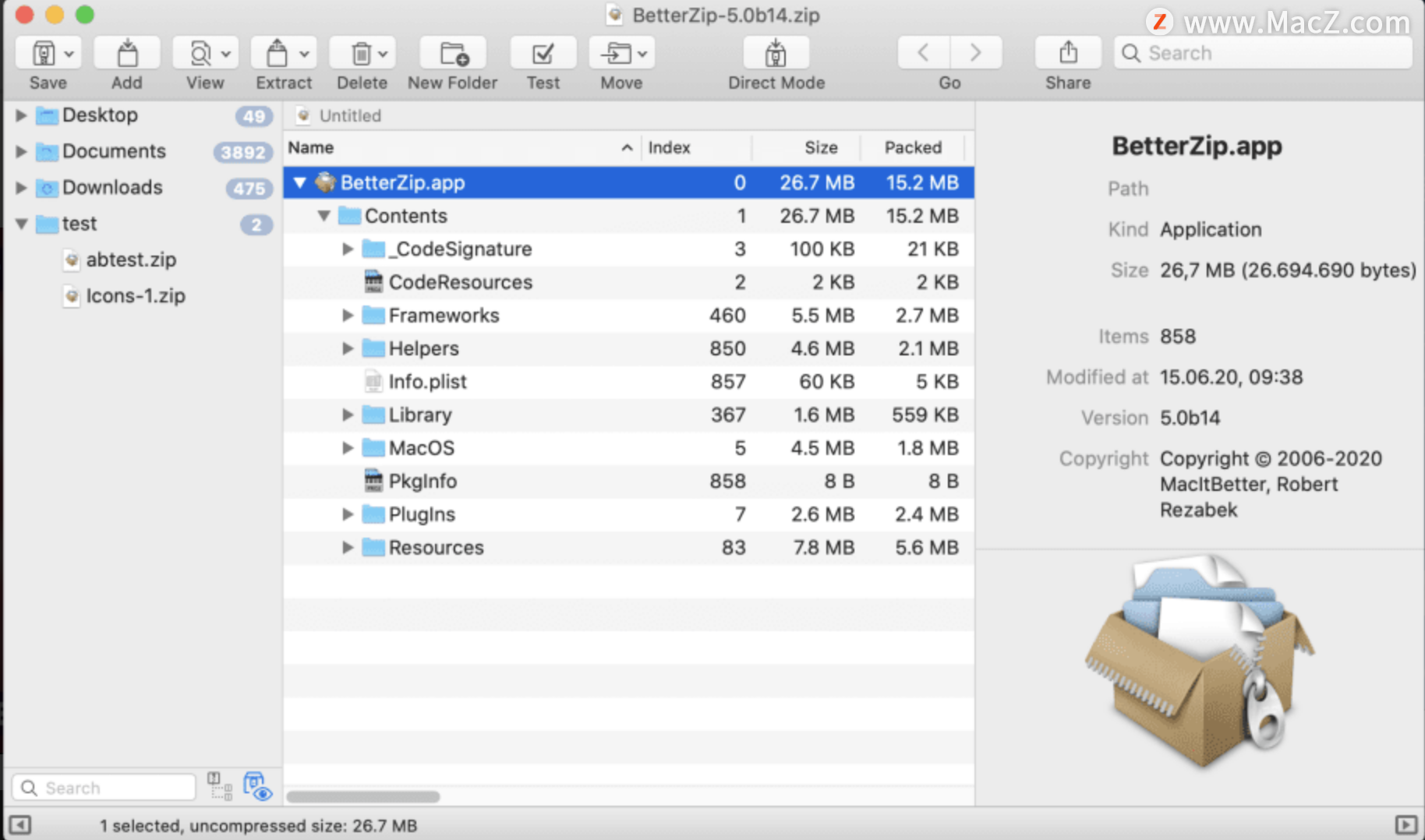Viewport: 1425px width, 840px height.
Task: Toggle info panel with bottom-right status icon
Action: [1406, 825]
